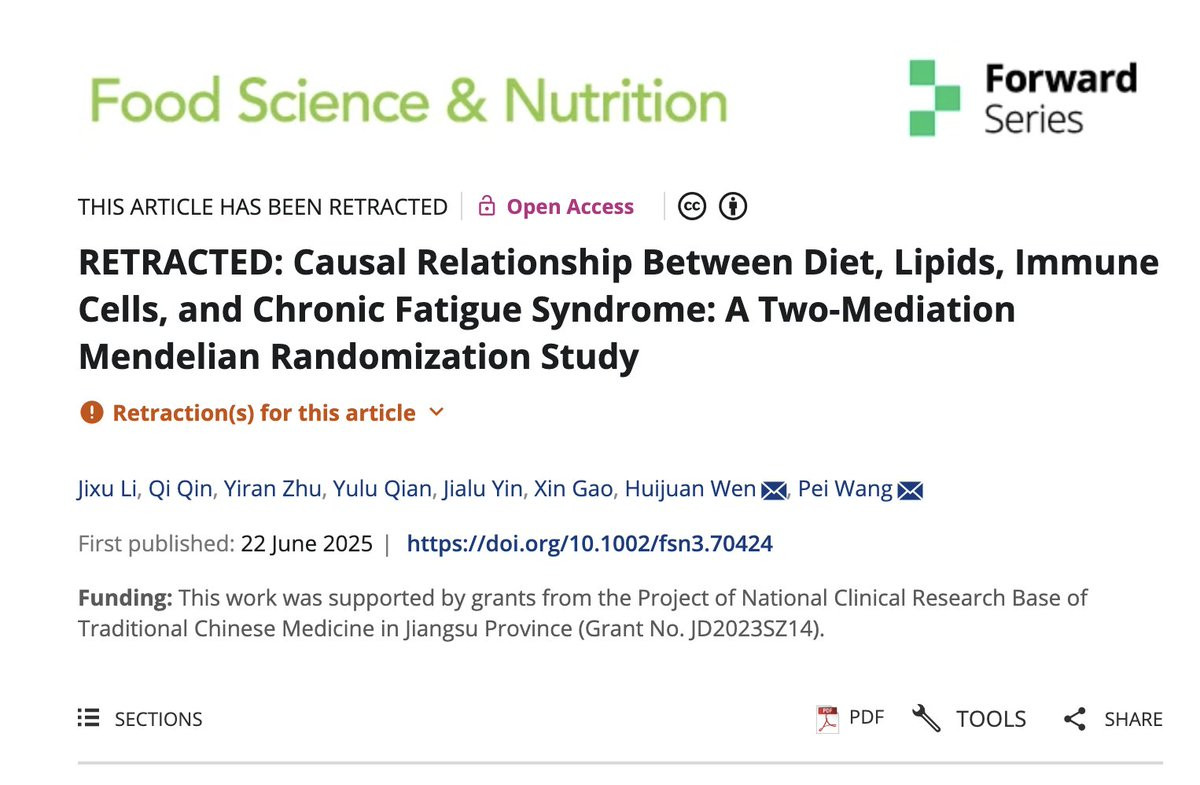
Task: Open the article DOI link
Action: (590, 544)
